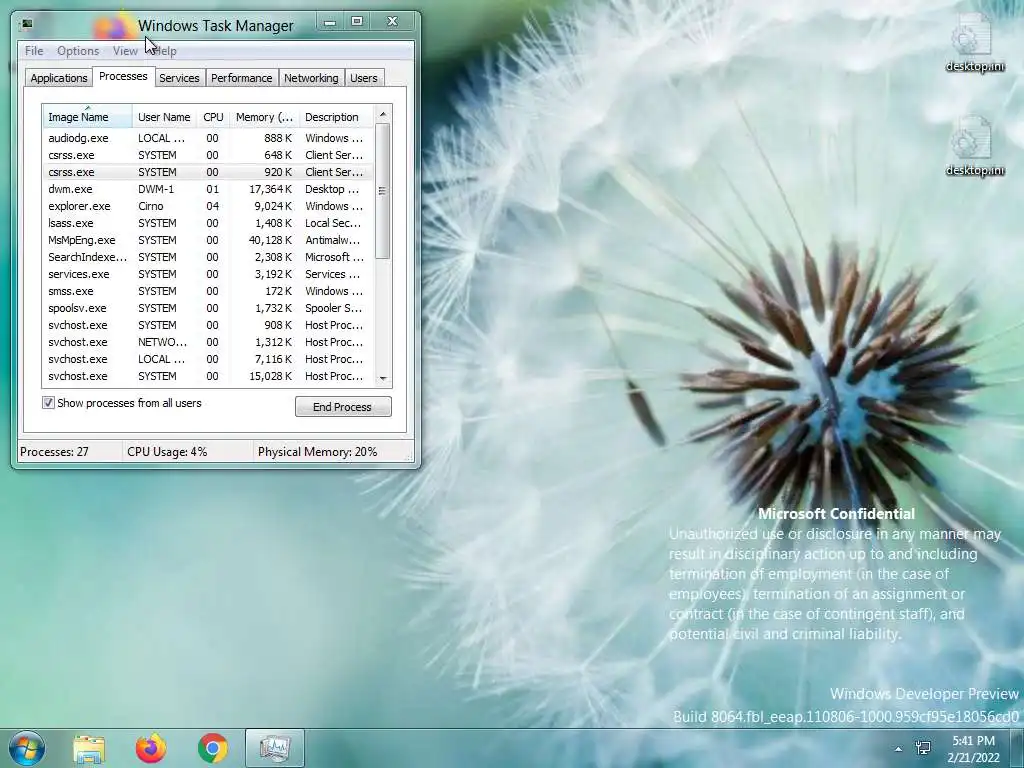Toggle Show processes from all users
This screenshot has width=1024, height=768.
(x=48, y=403)
